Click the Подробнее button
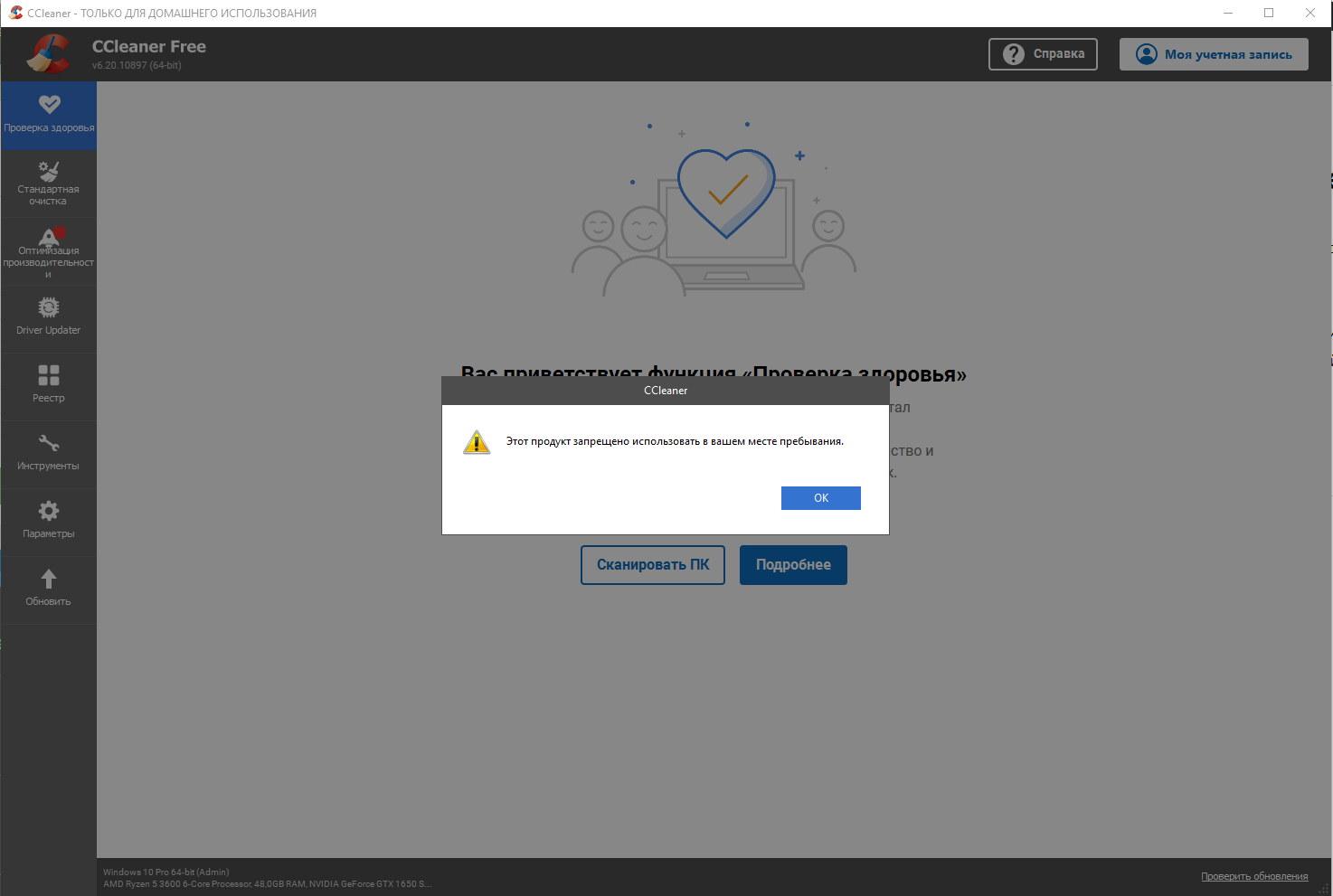 click(x=793, y=565)
